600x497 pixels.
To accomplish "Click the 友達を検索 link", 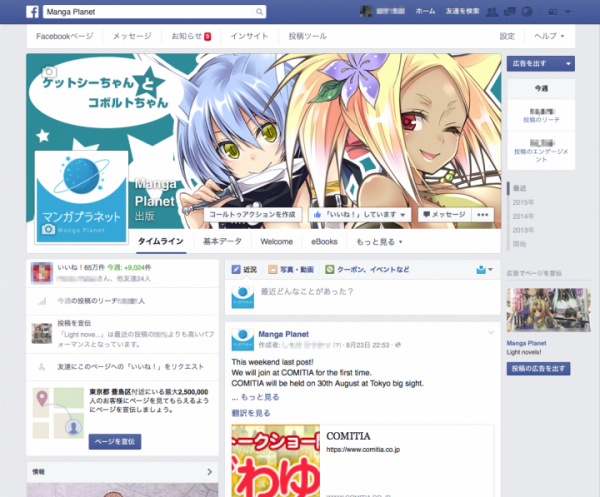I will tap(462, 11).
